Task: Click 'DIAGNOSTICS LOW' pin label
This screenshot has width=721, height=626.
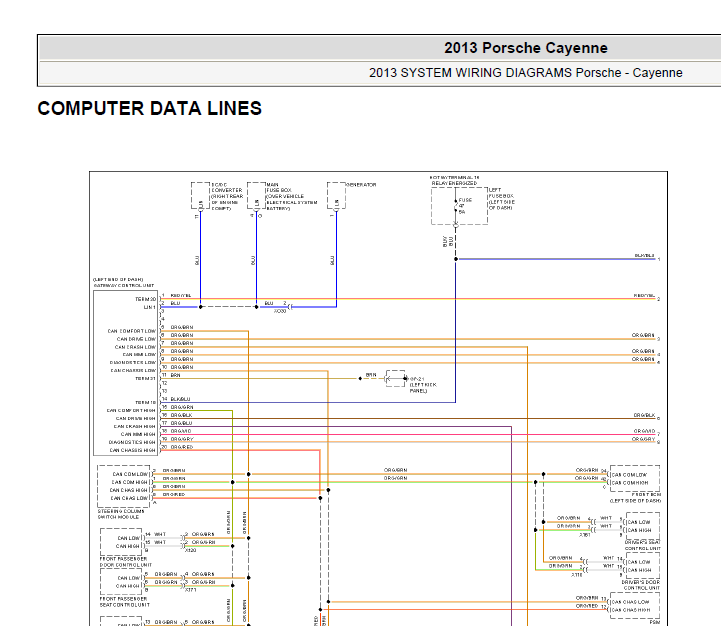Action: click(x=132, y=362)
